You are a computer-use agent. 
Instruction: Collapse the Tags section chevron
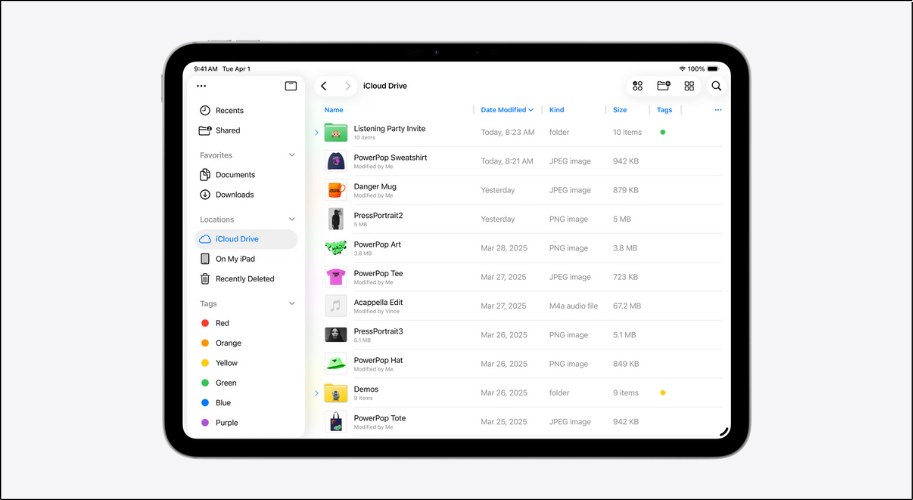click(x=292, y=304)
